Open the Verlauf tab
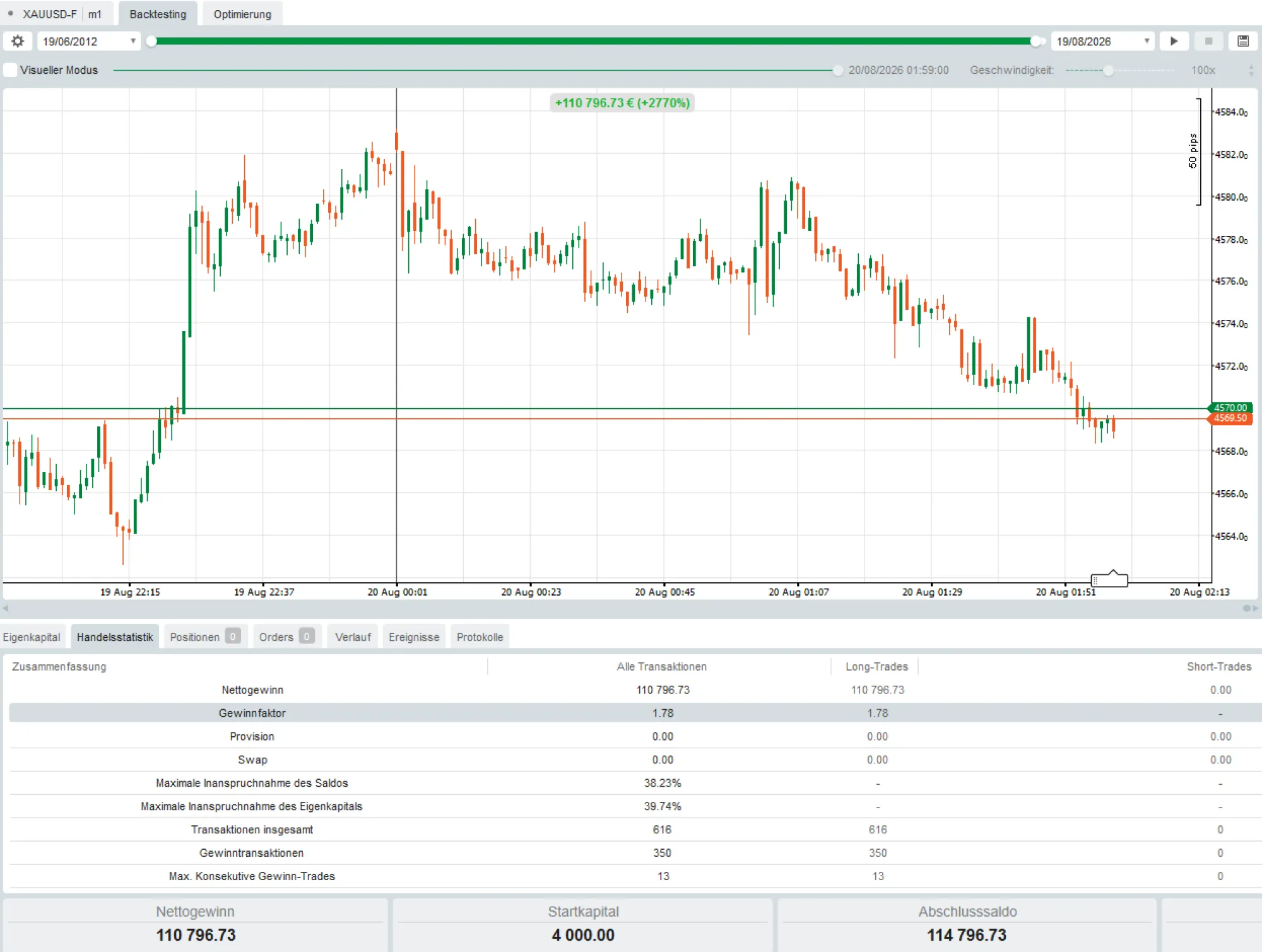Screen dimensions: 1262x952 tap(353, 637)
